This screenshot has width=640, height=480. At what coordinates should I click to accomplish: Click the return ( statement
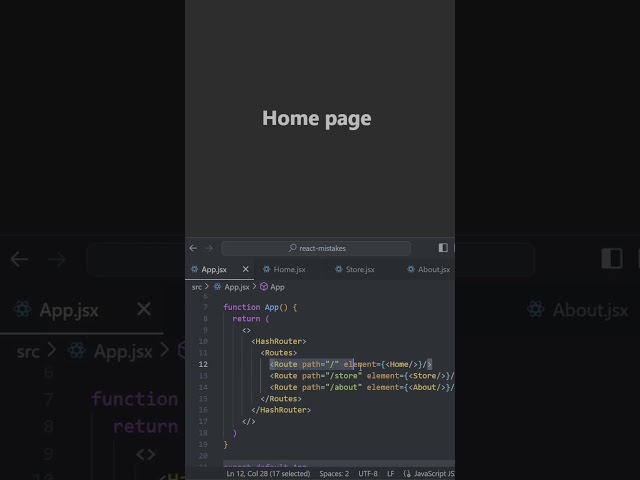[x=251, y=318]
